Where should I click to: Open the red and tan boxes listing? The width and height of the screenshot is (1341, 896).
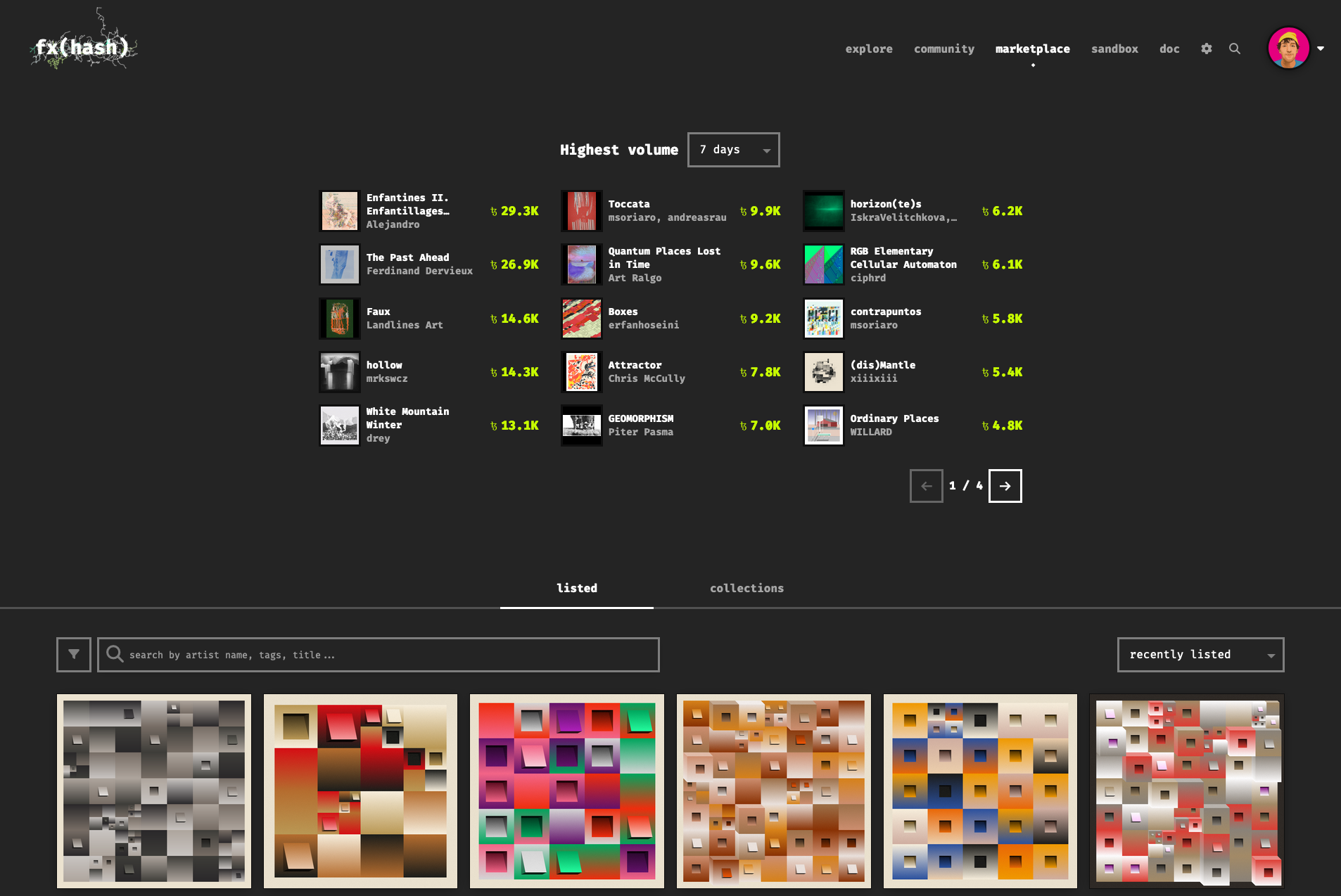(360, 791)
